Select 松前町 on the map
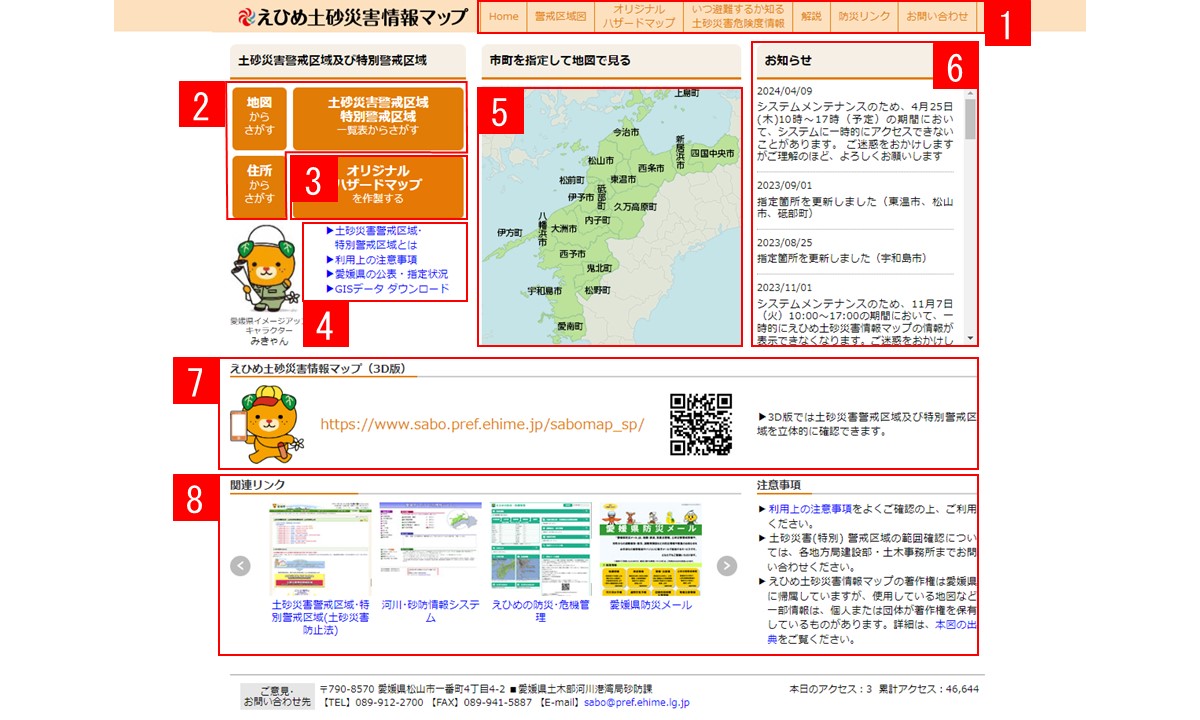This screenshot has height=720, width=1200. point(574,180)
